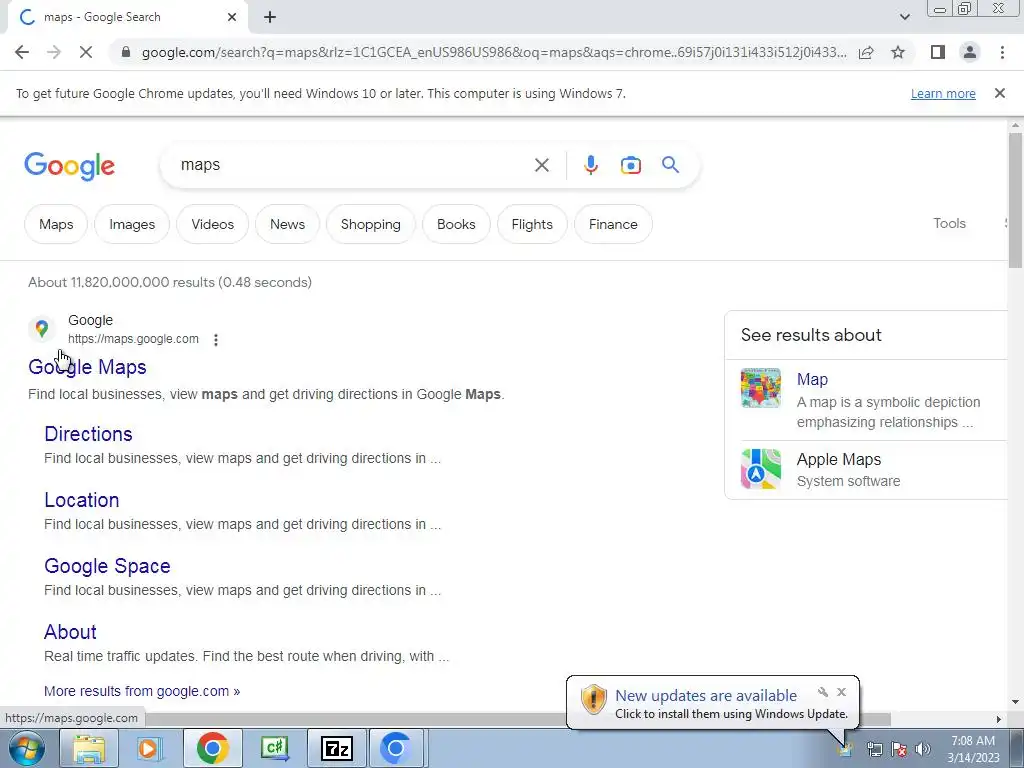Open a new browser tab
1024x768 pixels.
pos(270,17)
